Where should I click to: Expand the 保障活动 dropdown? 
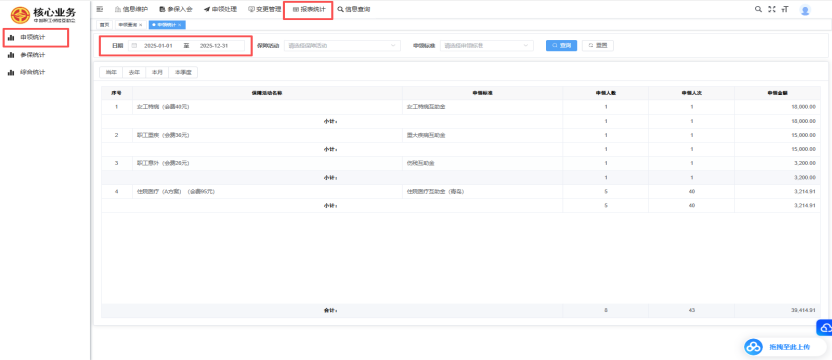pyautogui.click(x=342, y=46)
